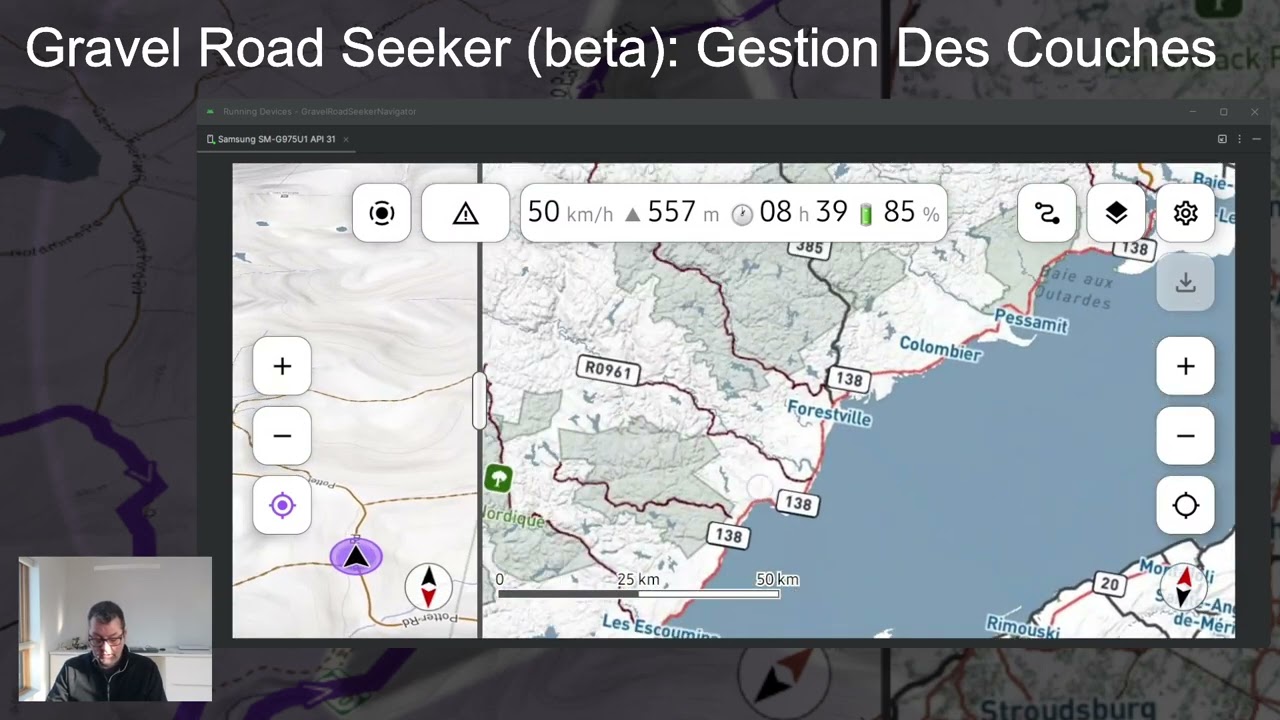Open the hazard warning triangle button
Screen dimensions: 1280x720
(x=465, y=213)
